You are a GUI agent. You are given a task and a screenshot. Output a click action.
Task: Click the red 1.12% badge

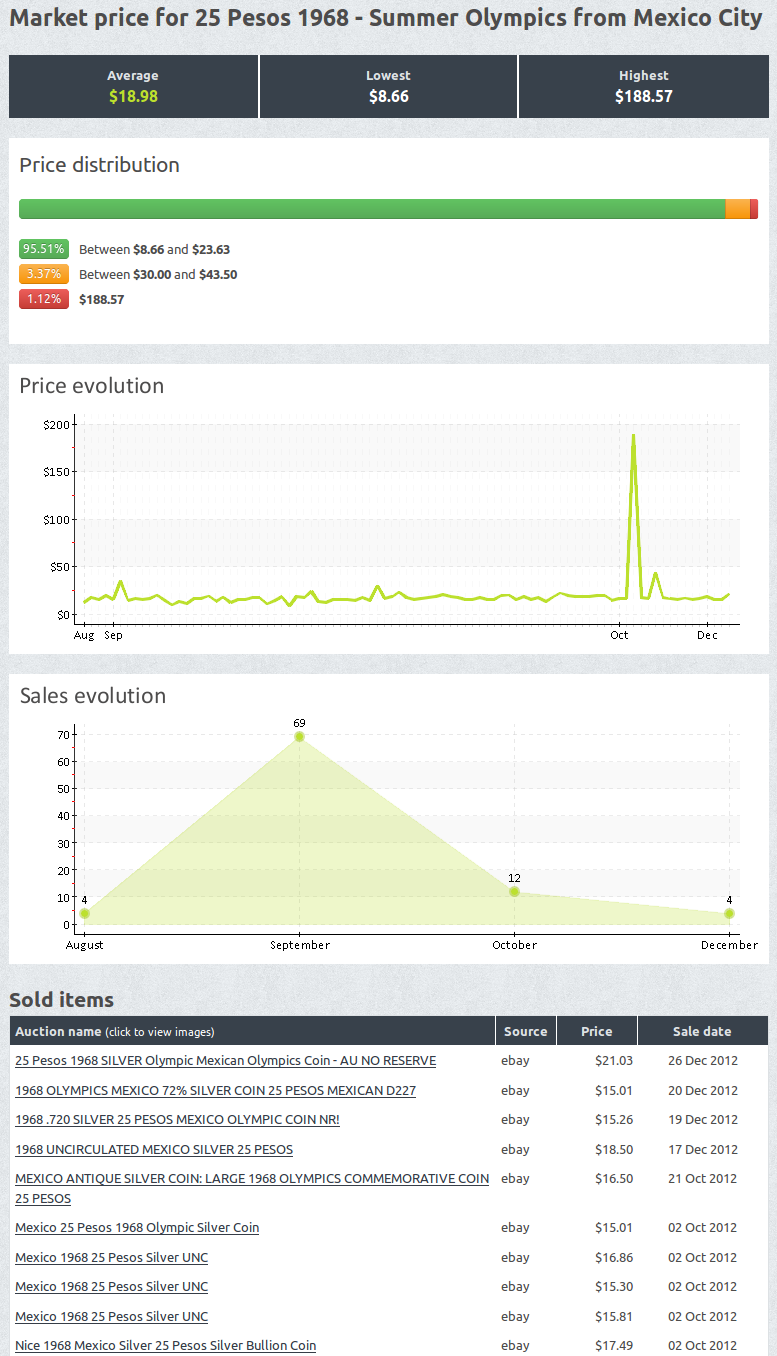[x=44, y=299]
